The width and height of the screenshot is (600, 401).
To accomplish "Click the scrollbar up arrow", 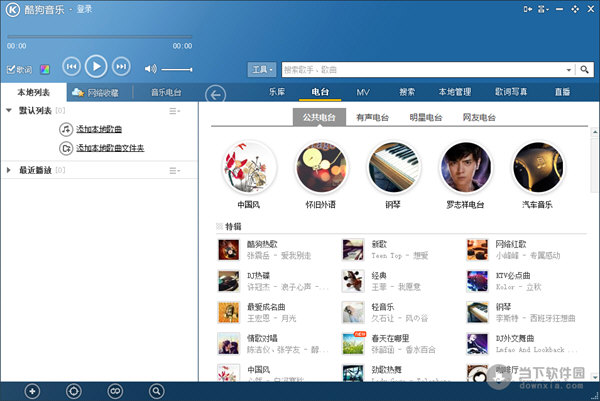I will 595,132.
